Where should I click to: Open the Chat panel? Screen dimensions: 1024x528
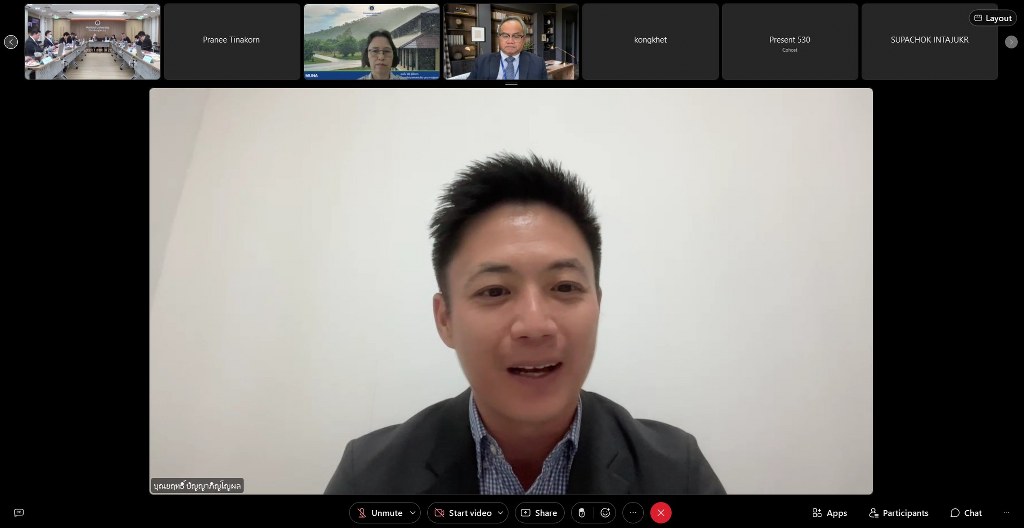pos(966,513)
